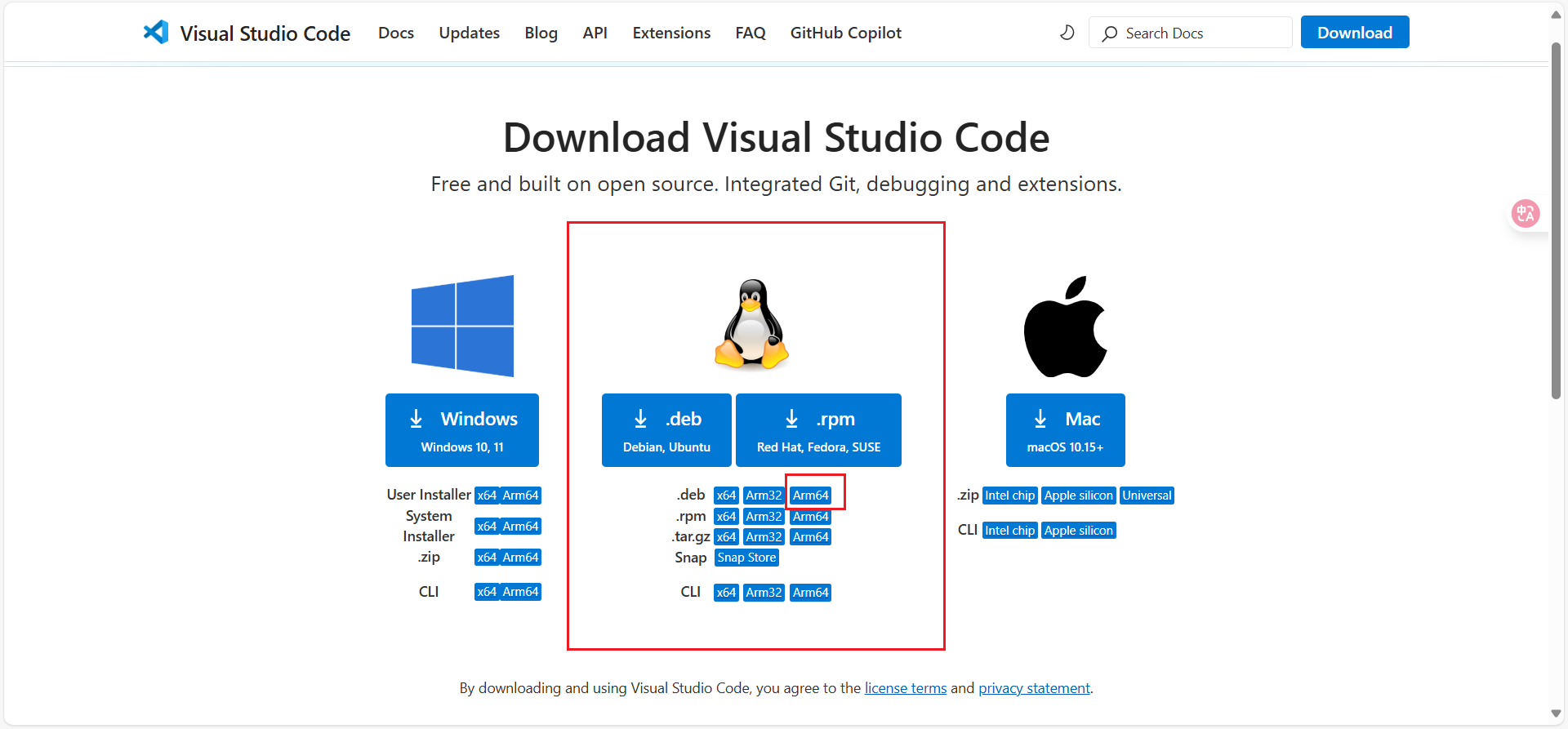The width and height of the screenshot is (1568, 729).
Task: Download Windows .zip x64
Action: (x=487, y=558)
